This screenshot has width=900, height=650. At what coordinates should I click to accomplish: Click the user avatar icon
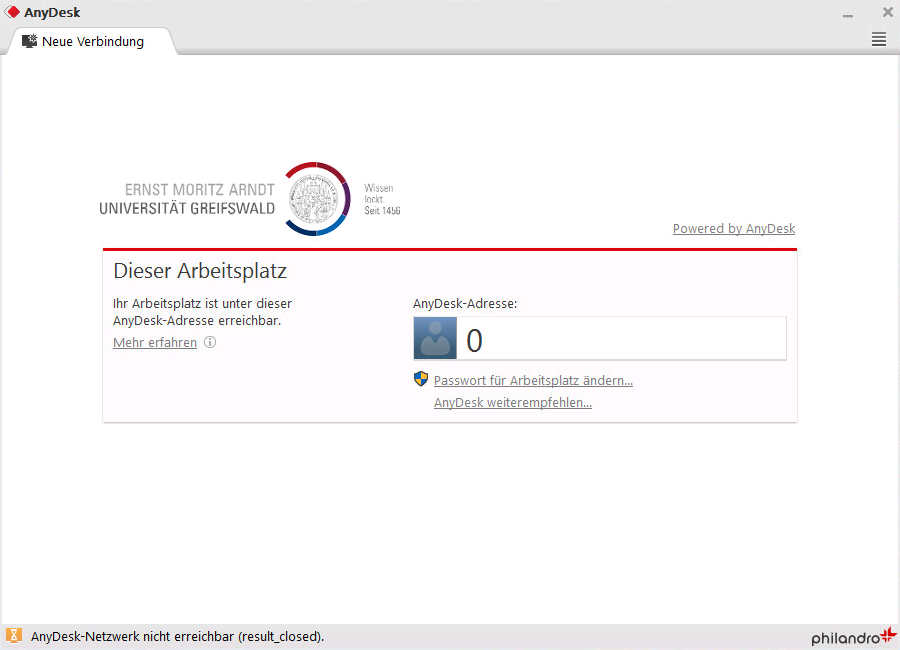(x=435, y=339)
